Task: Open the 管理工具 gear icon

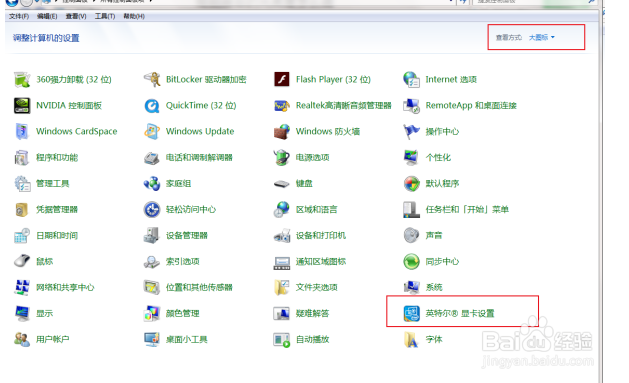Action: [22, 184]
